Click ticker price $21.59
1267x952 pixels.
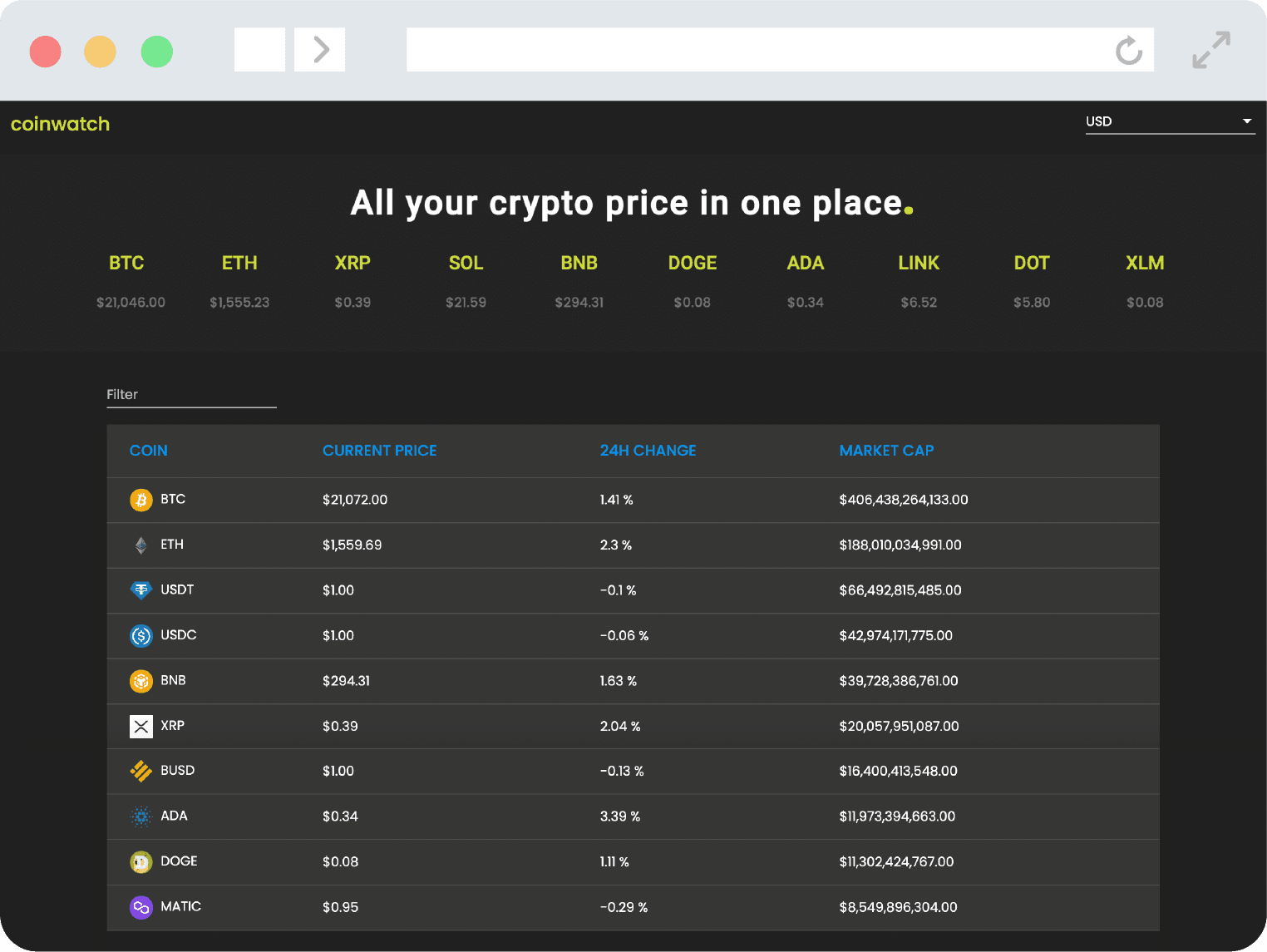[x=466, y=303]
